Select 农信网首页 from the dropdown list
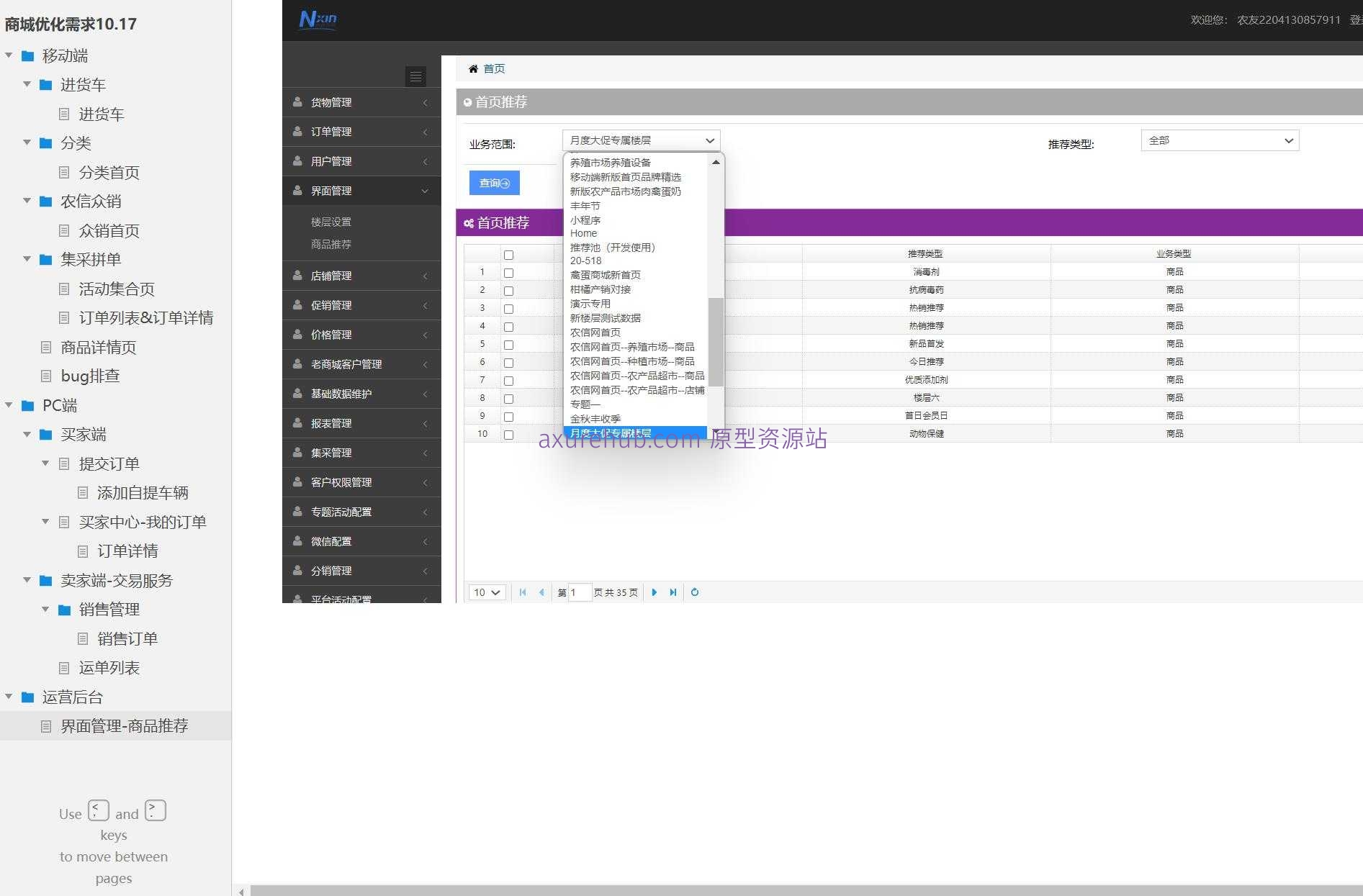Viewport: 1363px width, 896px height. [595, 332]
